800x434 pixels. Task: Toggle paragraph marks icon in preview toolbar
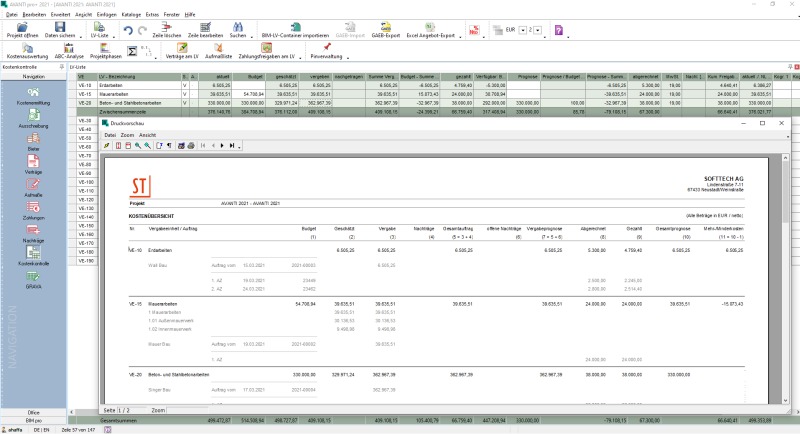[x=169, y=146]
